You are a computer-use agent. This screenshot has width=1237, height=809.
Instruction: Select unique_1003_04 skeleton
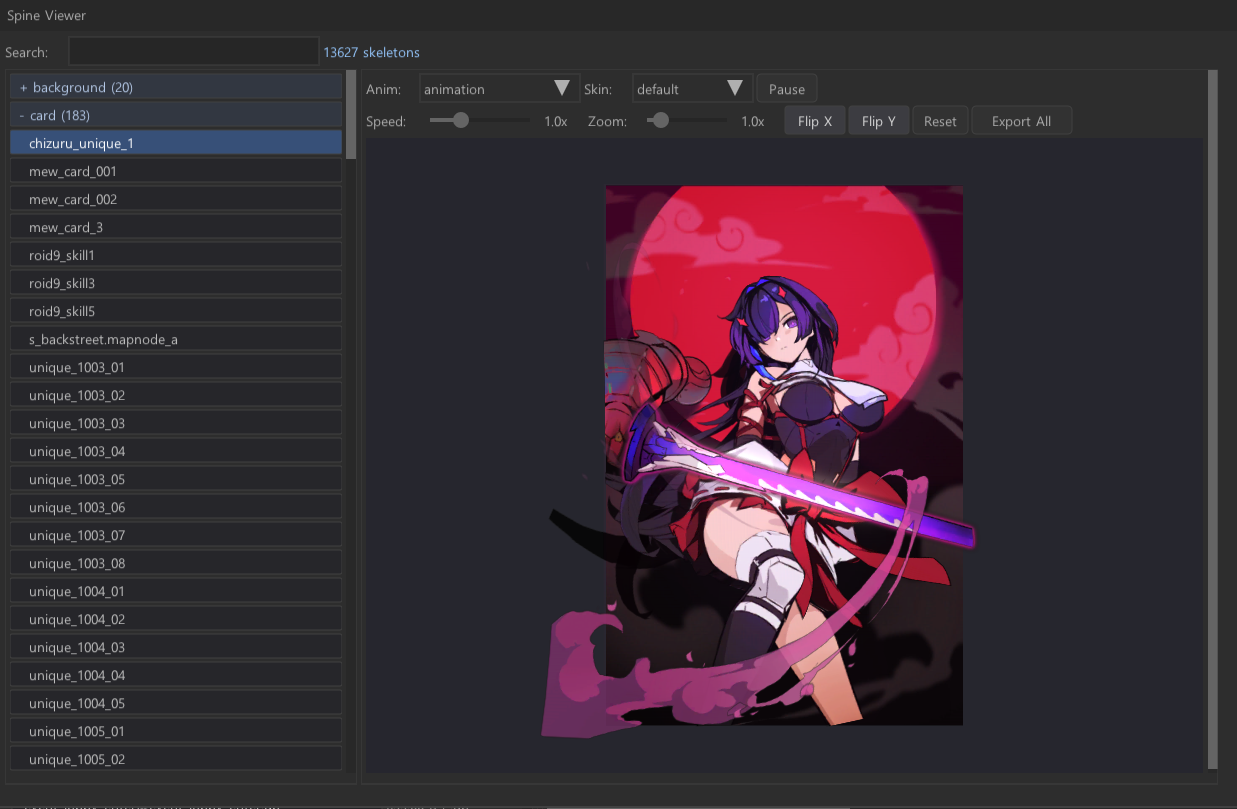pyautogui.click(x=176, y=451)
